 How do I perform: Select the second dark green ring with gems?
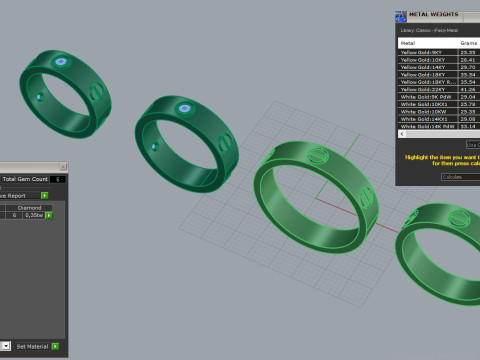tap(187, 144)
